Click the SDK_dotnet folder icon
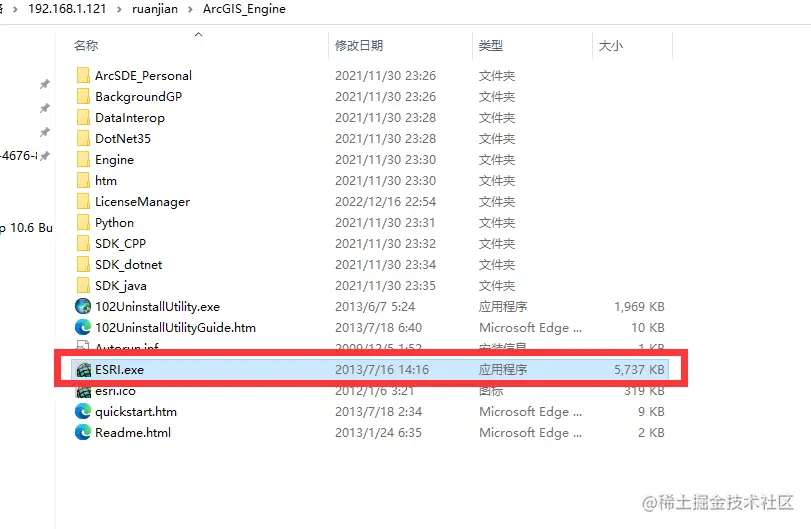Viewport: 811px width, 529px height. (x=83, y=264)
